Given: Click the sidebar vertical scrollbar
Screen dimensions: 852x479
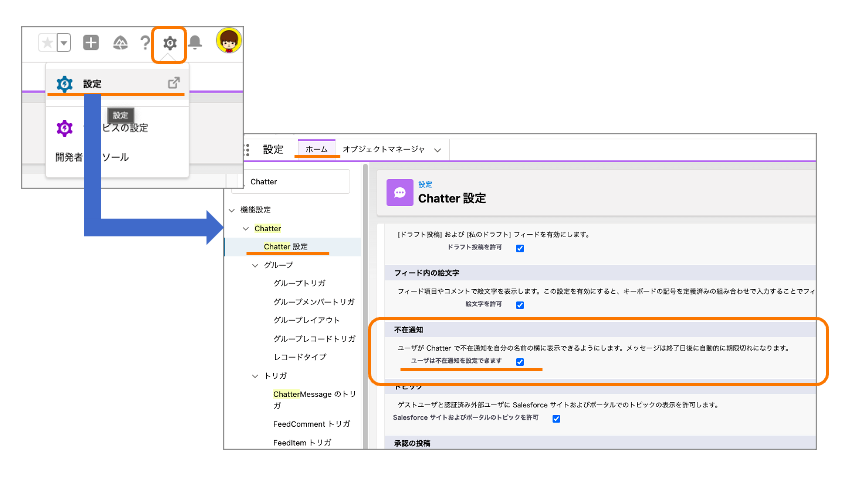Looking at the screenshot, I should point(366,307).
